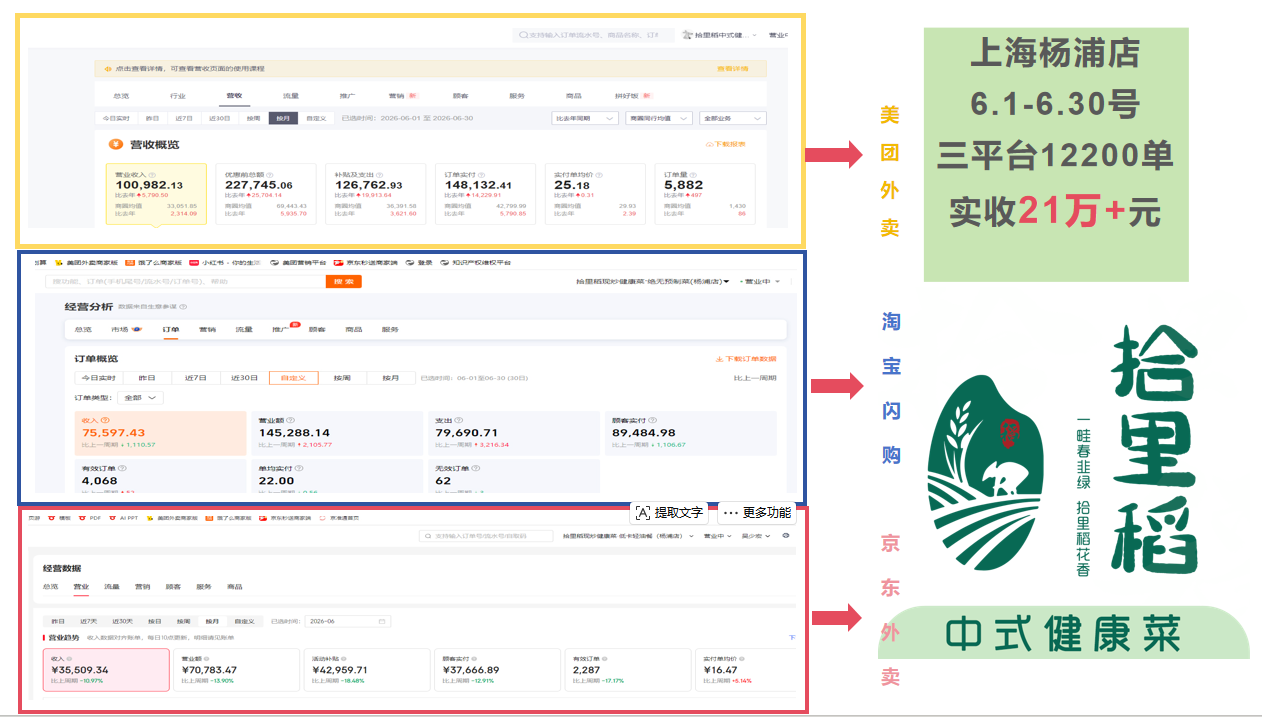Expand the 比去年同期 comparison dropdown
This screenshot has width=1262, height=717.
(x=585, y=118)
